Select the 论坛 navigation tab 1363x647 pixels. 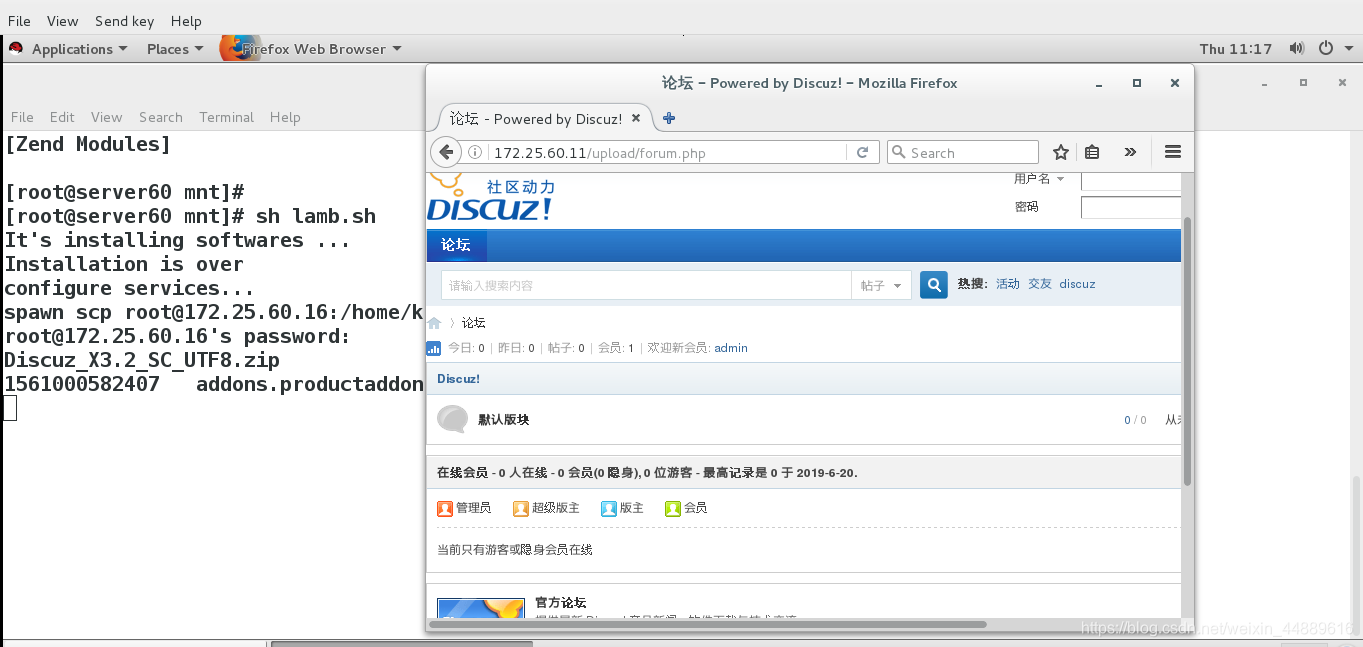(x=456, y=245)
